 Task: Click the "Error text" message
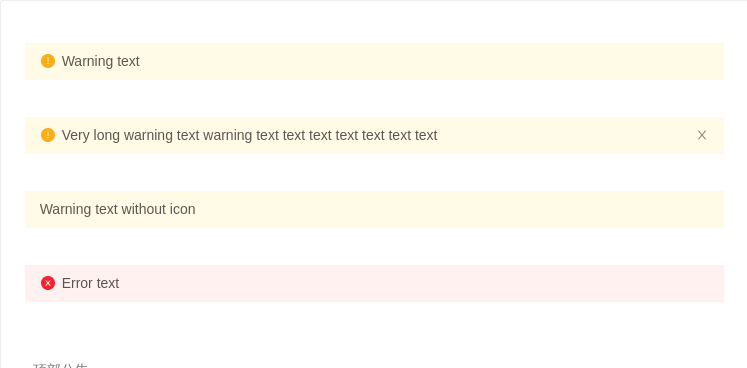pos(91,283)
